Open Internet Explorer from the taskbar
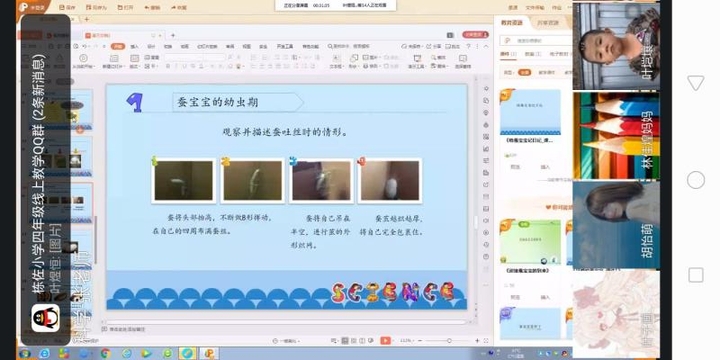Image resolution: width=720 pixels, height=360 pixels. tap(45, 353)
